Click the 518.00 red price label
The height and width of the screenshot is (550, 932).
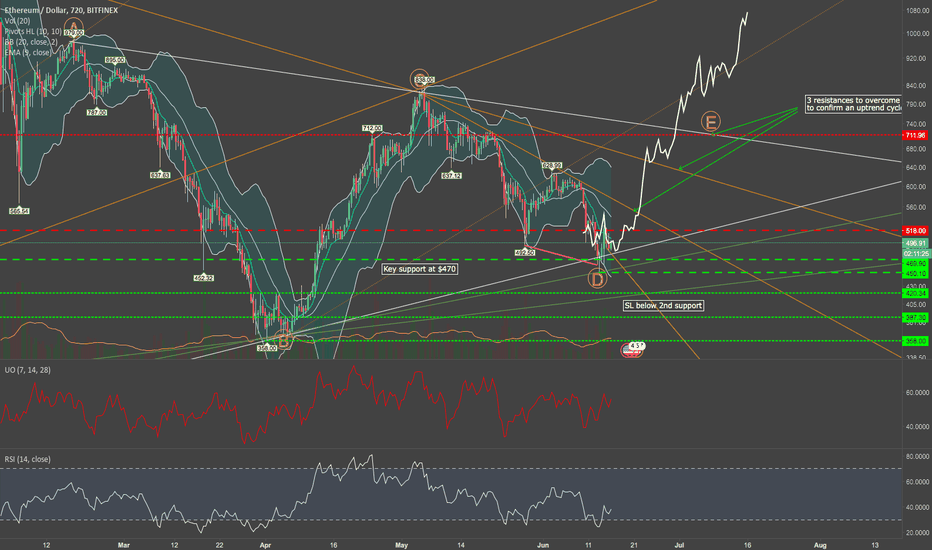click(x=915, y=230)
